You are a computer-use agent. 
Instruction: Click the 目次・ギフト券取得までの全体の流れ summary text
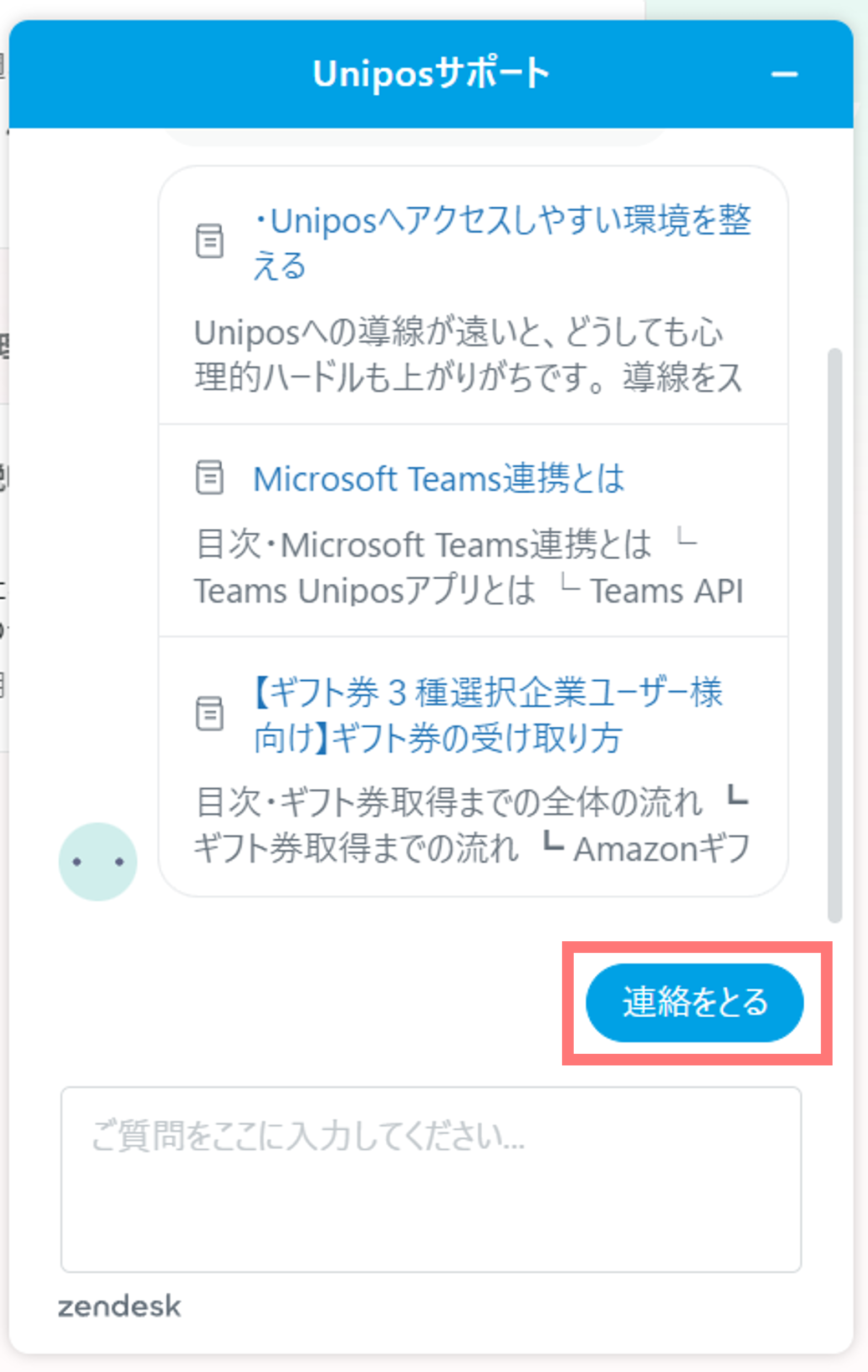click(x=450, y=802)
